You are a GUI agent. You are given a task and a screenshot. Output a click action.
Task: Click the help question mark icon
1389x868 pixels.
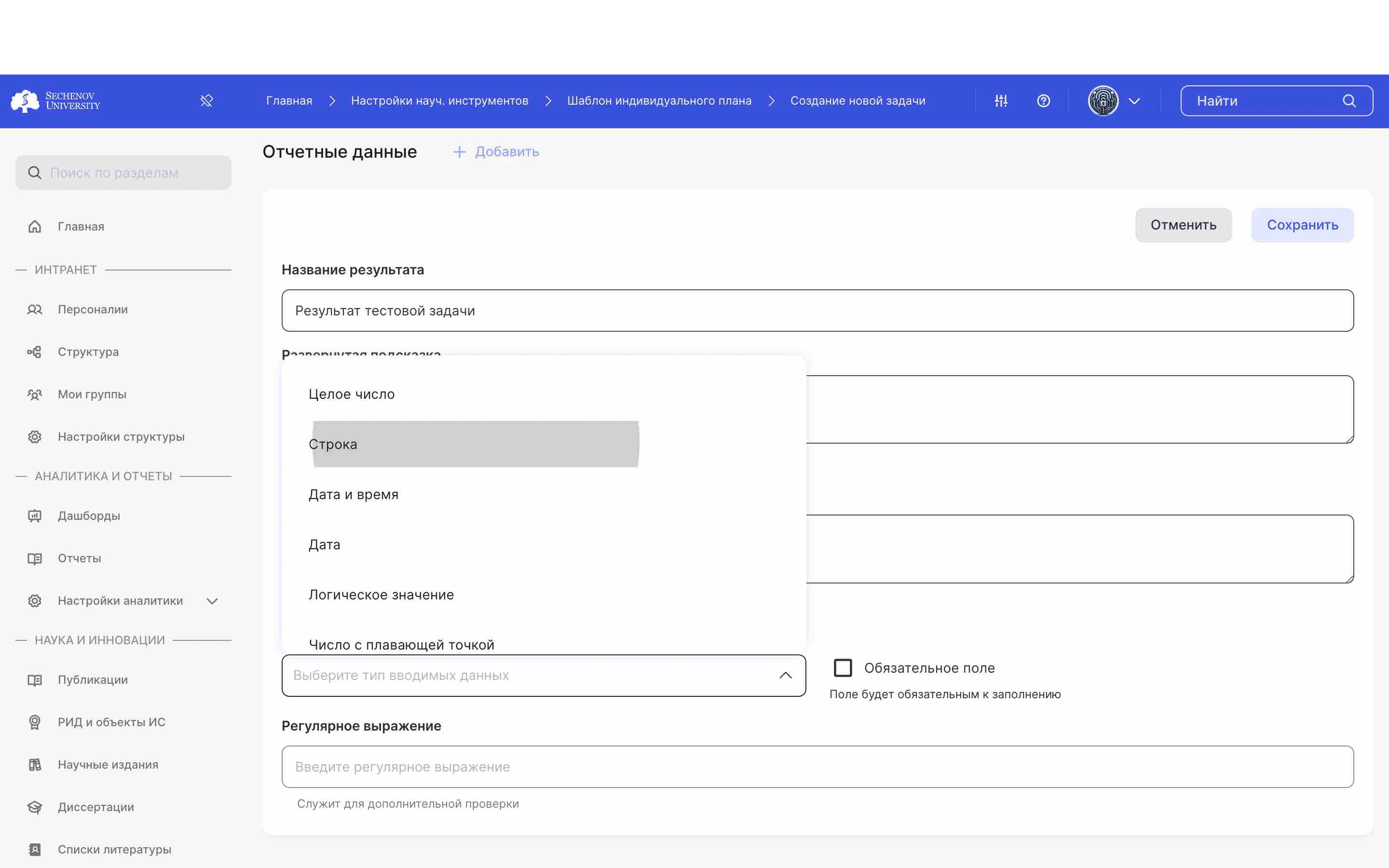[1043, 100]
